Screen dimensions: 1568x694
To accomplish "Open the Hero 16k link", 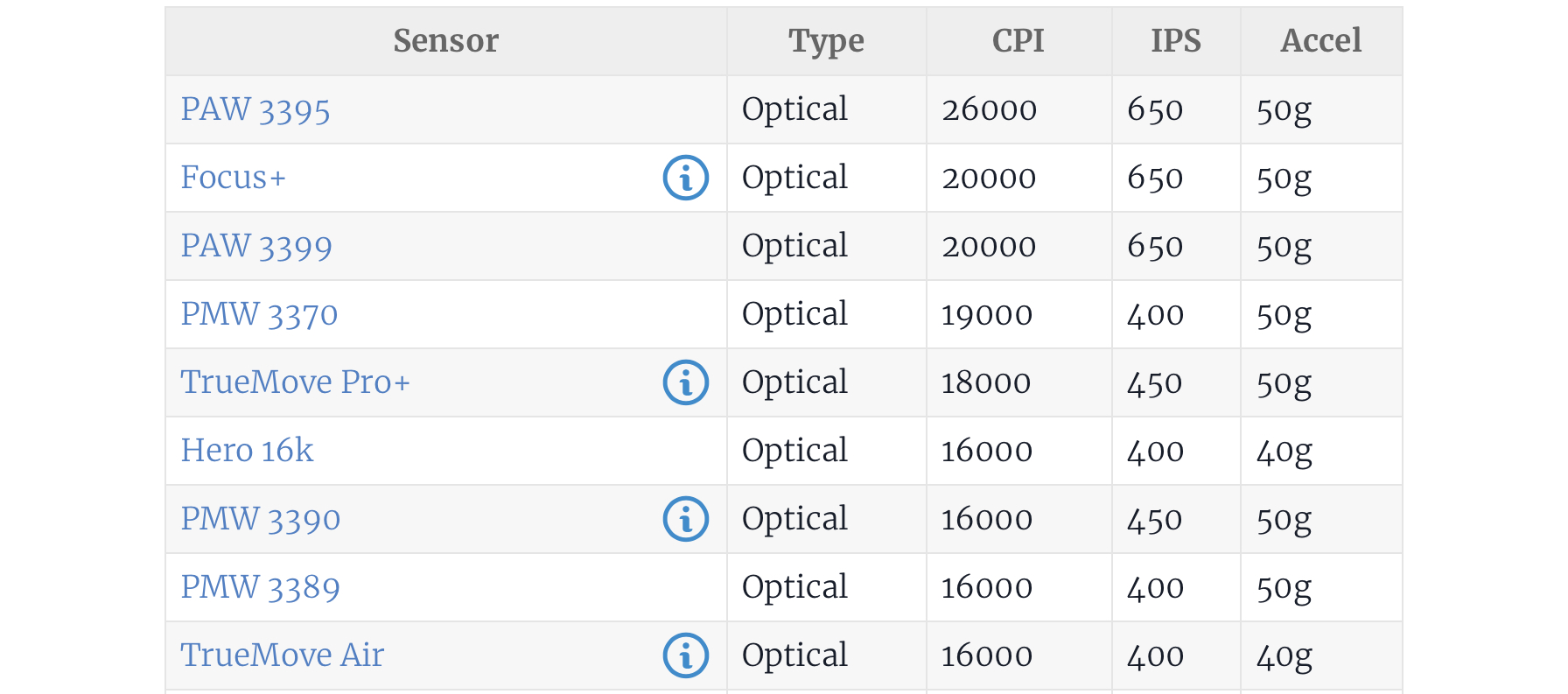I will [247, 452].
